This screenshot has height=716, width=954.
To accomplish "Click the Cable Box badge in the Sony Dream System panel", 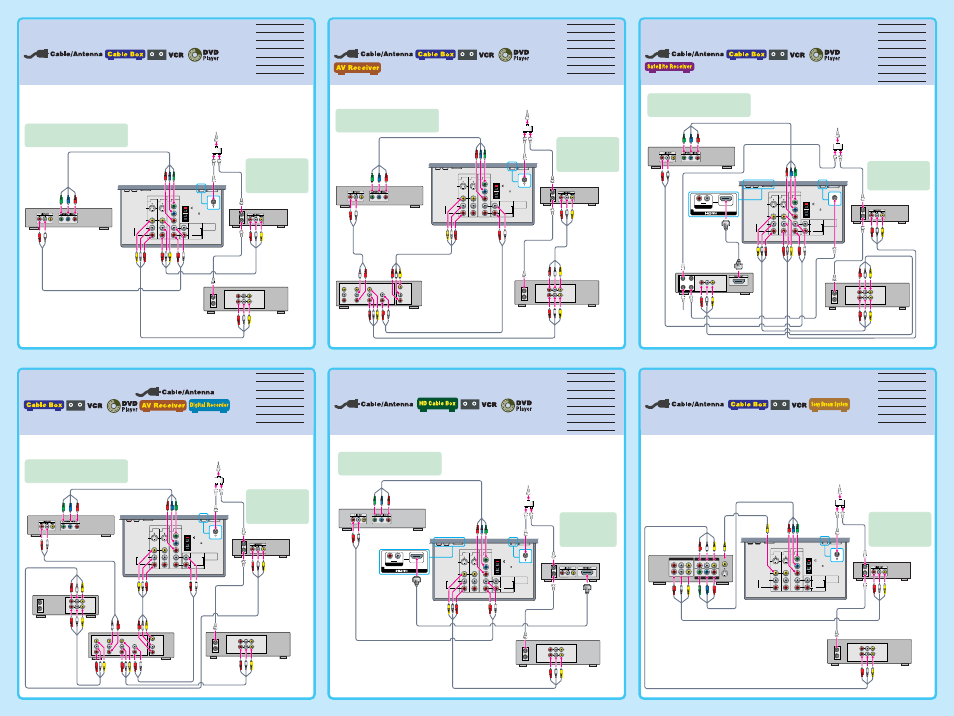I will coord(748,405).
